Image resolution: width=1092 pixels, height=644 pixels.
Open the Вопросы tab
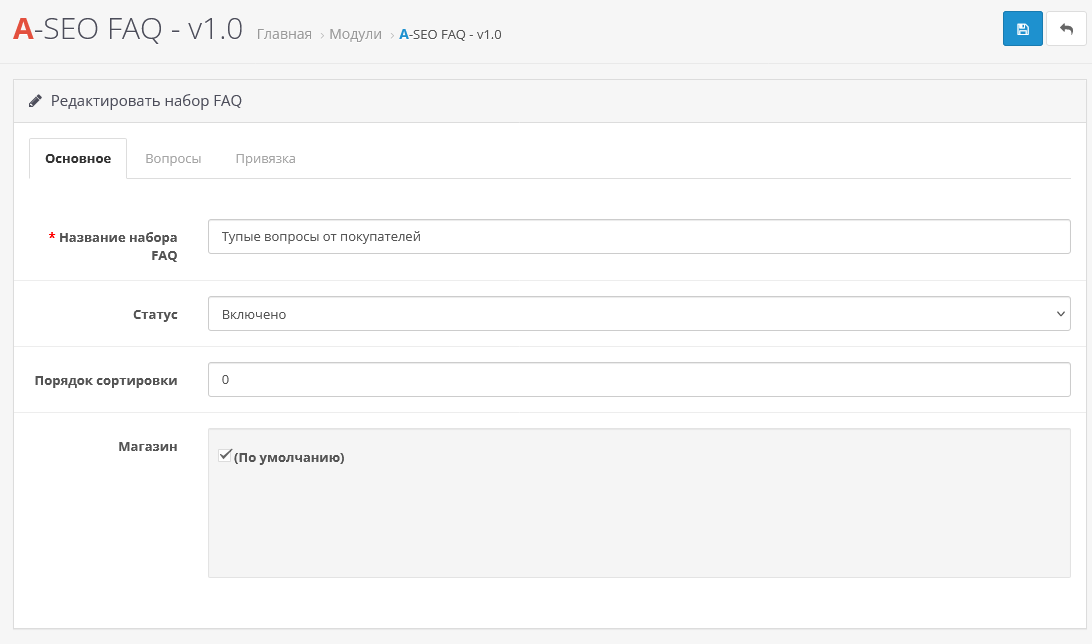tap(173, 159)
